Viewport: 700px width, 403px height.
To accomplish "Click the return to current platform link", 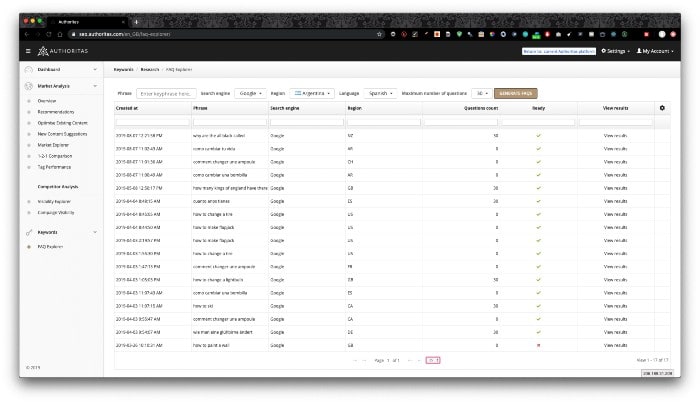I will click(559, 51).
